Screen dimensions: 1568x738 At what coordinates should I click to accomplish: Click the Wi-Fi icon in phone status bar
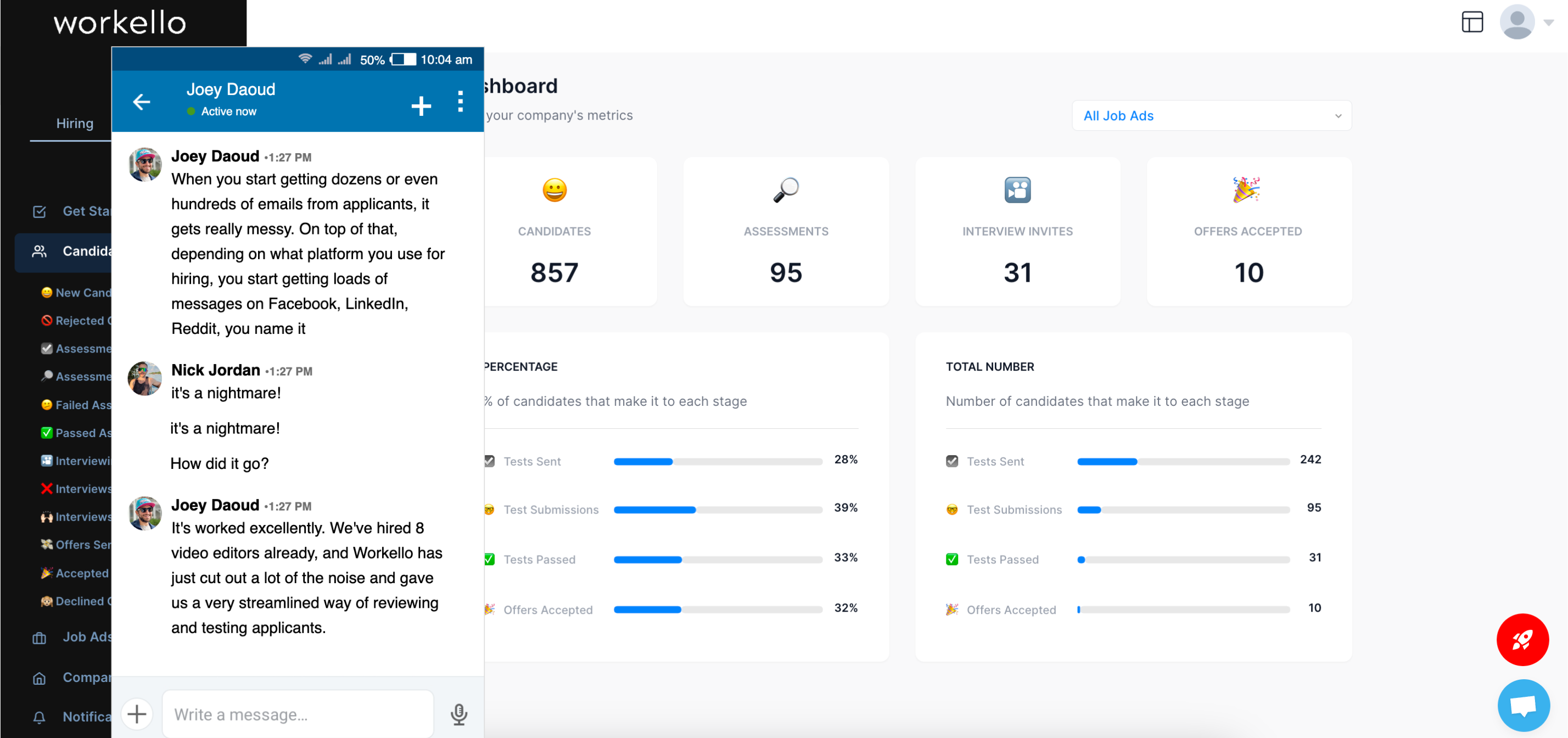(305, 58)
